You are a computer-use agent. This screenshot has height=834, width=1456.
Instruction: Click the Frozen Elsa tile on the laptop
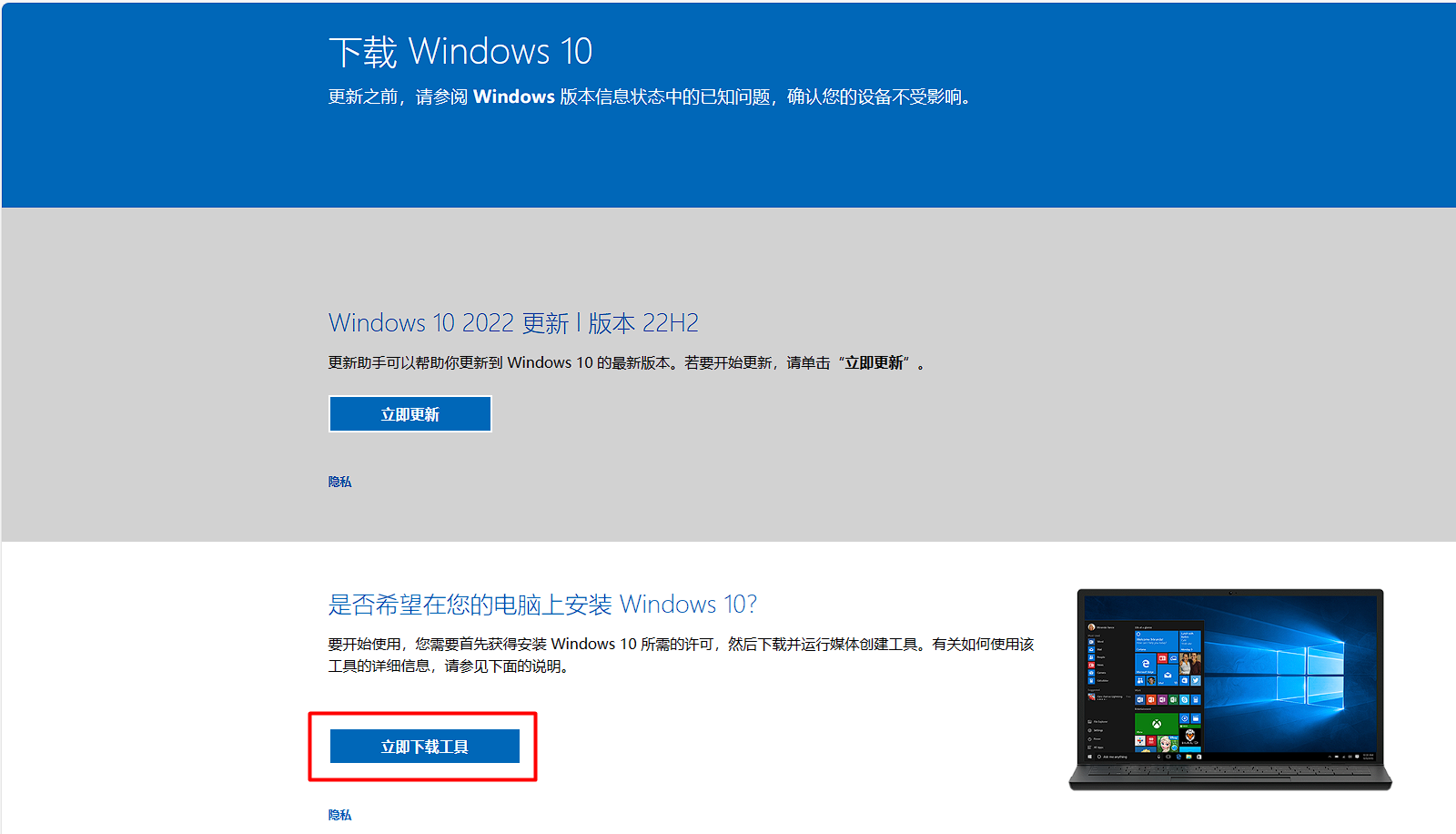[x=1168, y=744]
